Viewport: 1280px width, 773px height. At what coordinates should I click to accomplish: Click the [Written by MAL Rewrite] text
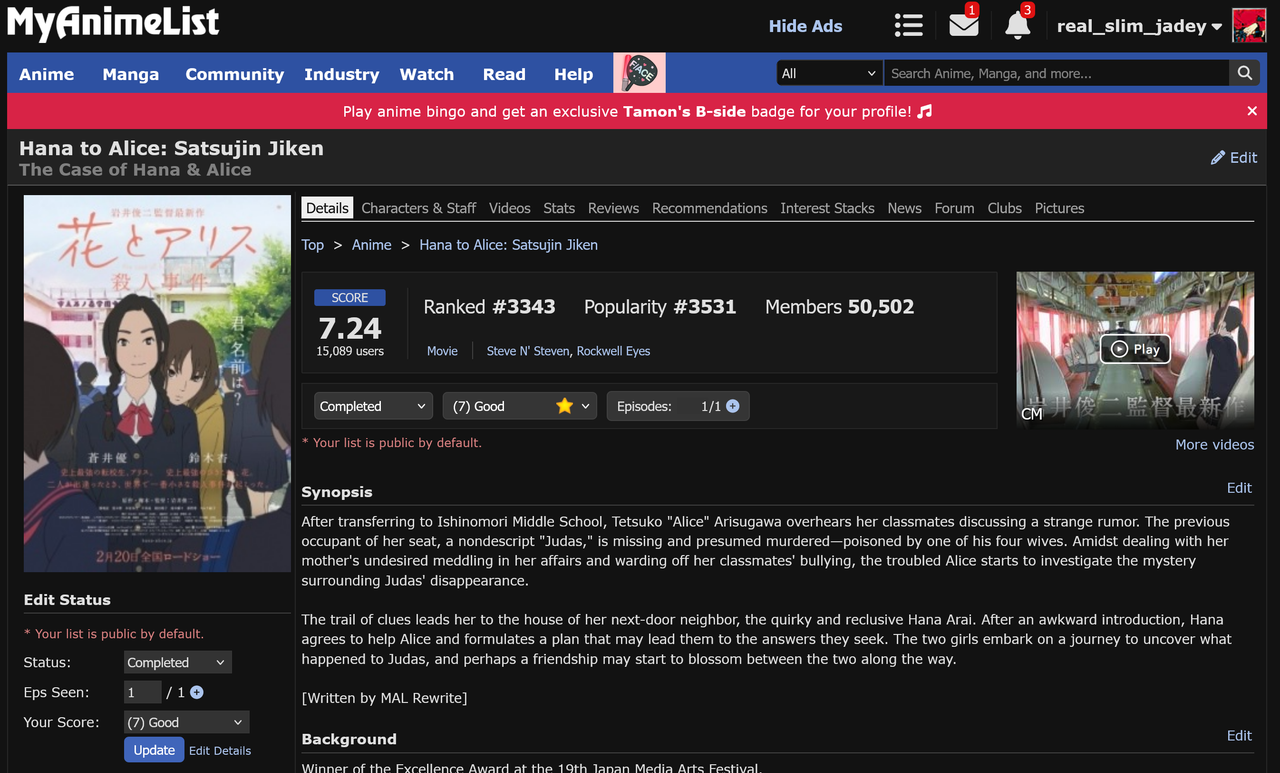click(384, 698)
